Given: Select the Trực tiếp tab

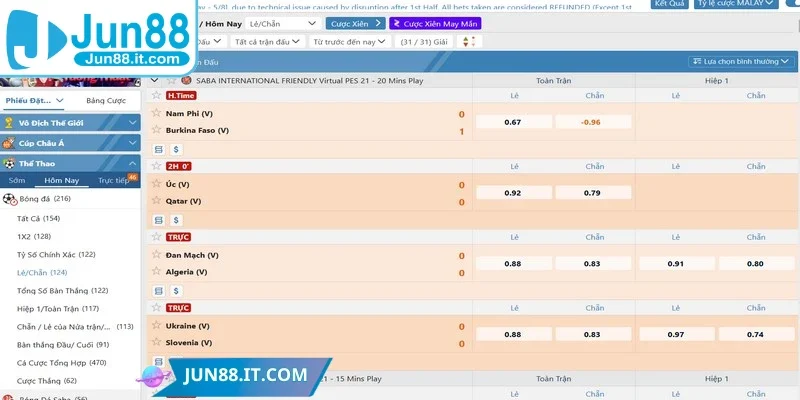Looking at the screenshot, I should pos(113,180).
